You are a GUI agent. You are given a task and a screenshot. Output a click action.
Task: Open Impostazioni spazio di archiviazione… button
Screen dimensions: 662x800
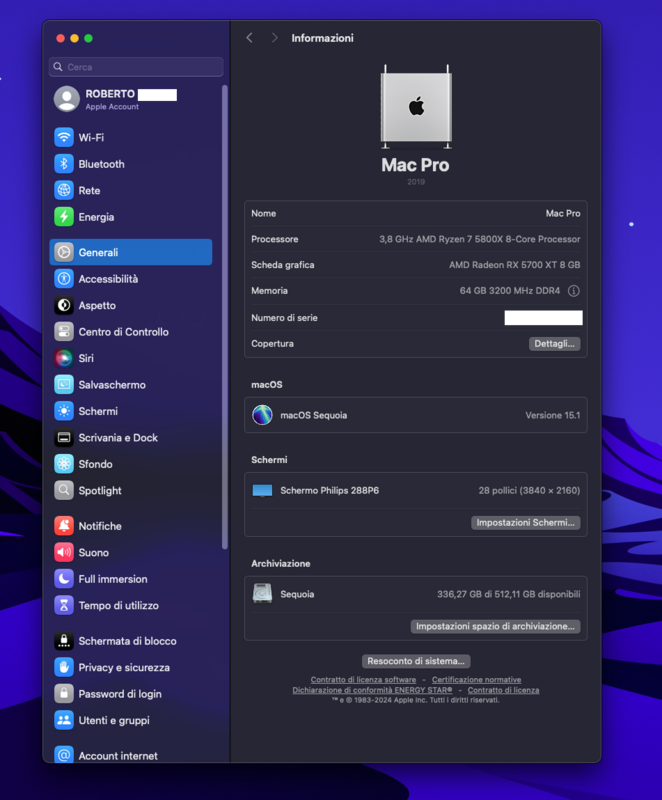(x=495, y=627)
